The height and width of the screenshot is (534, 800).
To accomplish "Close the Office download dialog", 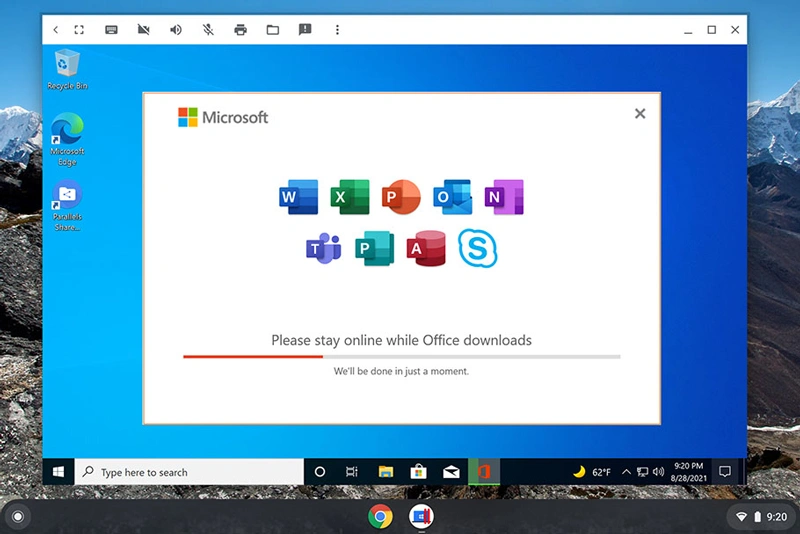I will (x=640, y=113).
